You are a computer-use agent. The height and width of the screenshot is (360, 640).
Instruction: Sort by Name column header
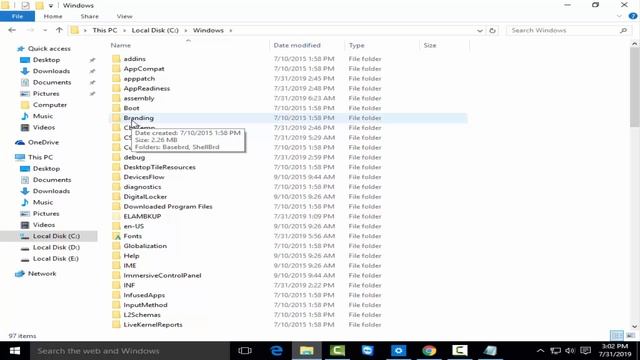[121, 45]
